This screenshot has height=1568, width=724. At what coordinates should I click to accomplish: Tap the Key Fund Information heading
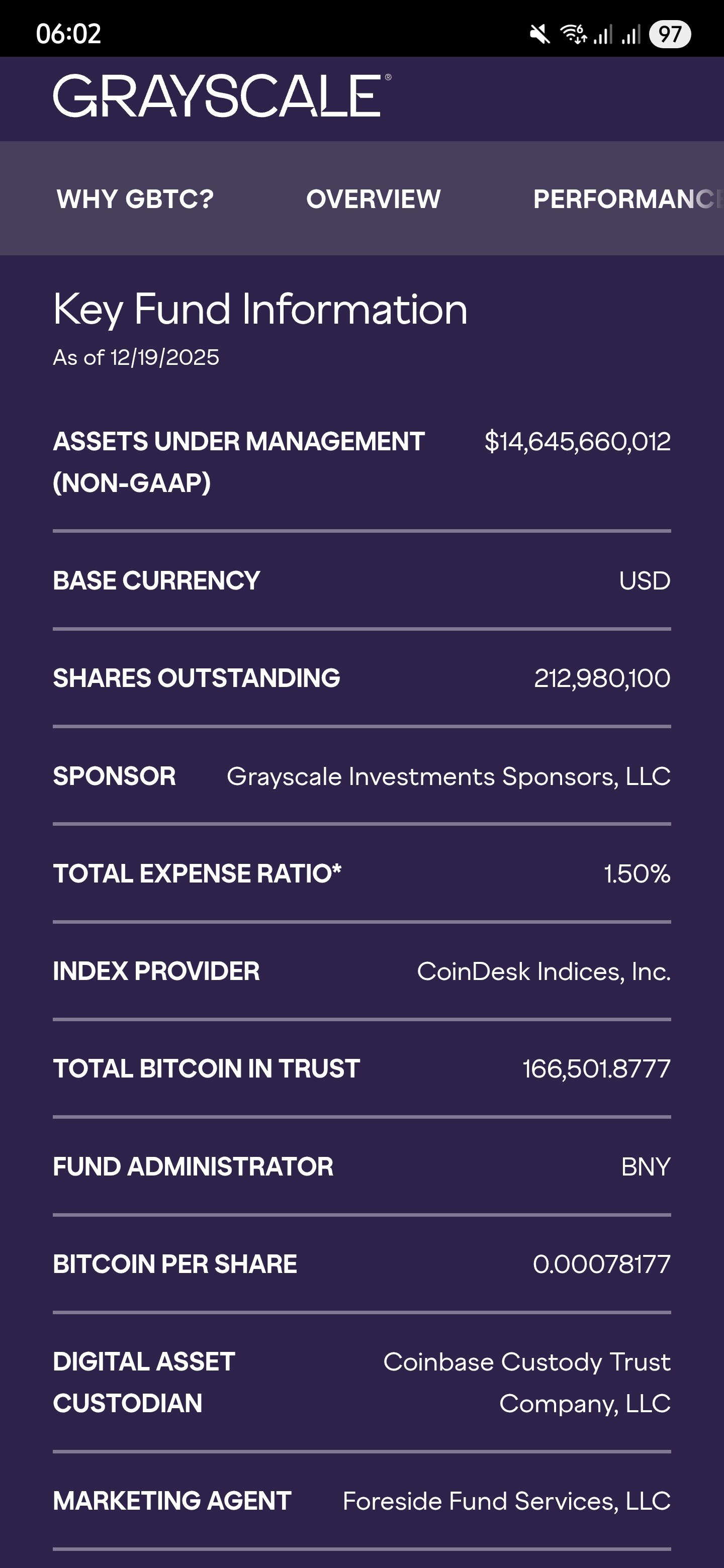[x=260, y=309]
